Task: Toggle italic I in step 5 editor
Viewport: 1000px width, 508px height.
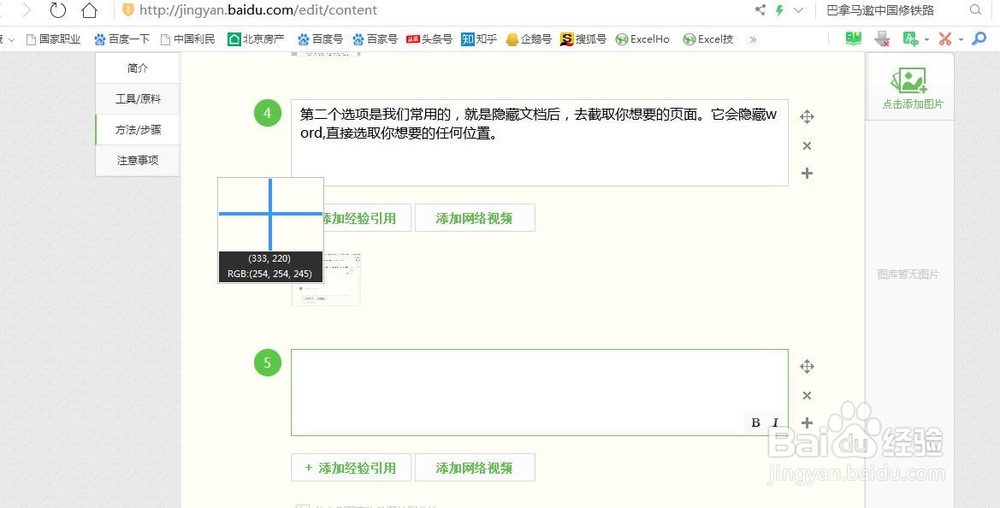Action: 776,423
